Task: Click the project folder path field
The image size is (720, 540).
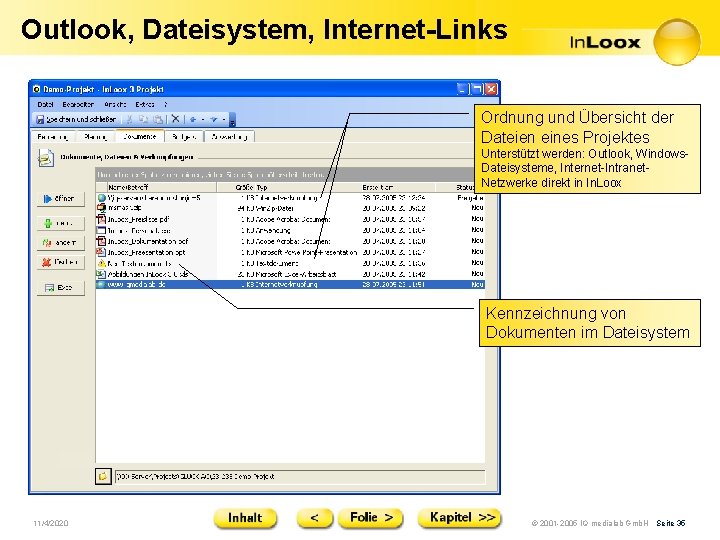Action: click(x=299, y=477)
